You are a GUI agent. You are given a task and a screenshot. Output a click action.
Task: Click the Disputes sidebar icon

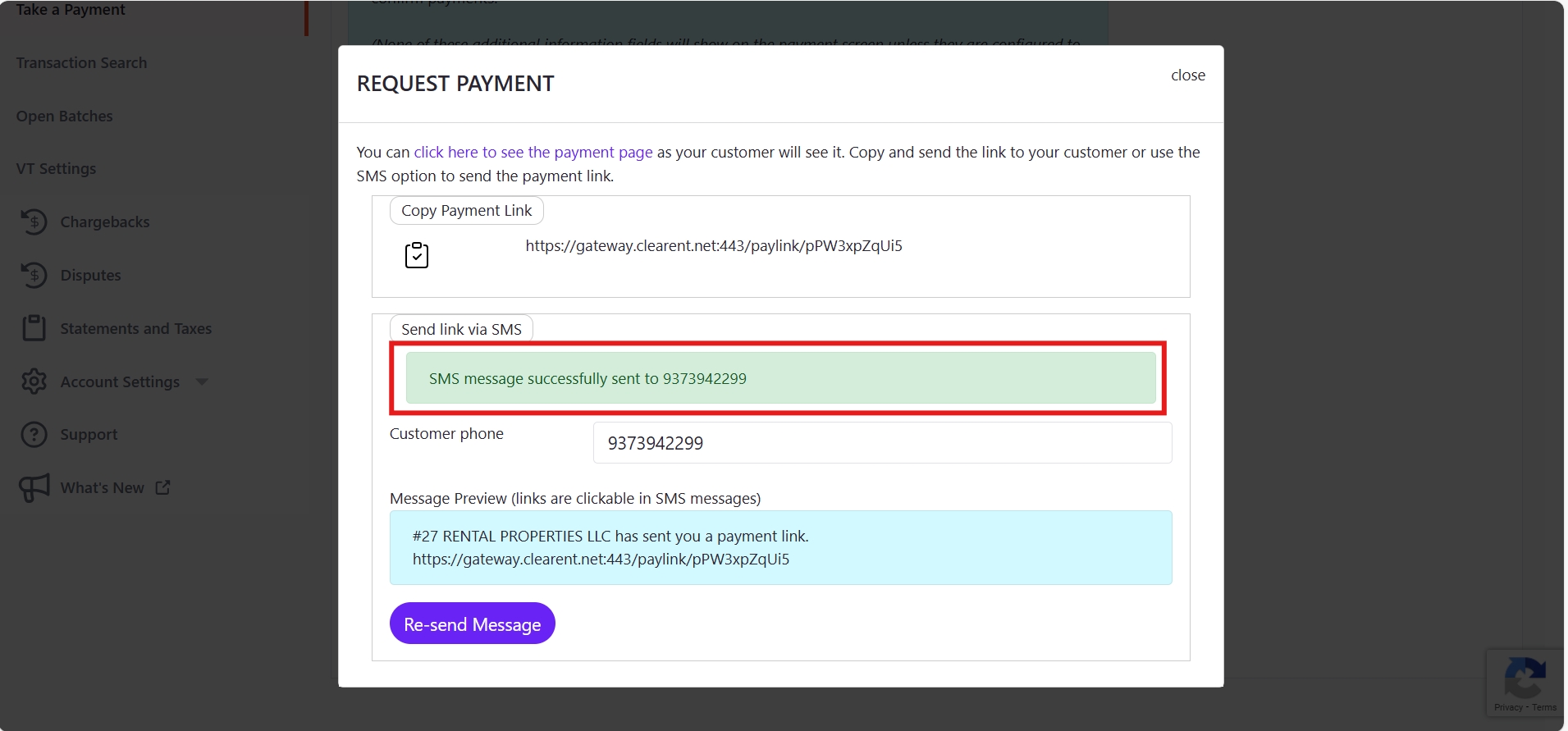(34, 275)
